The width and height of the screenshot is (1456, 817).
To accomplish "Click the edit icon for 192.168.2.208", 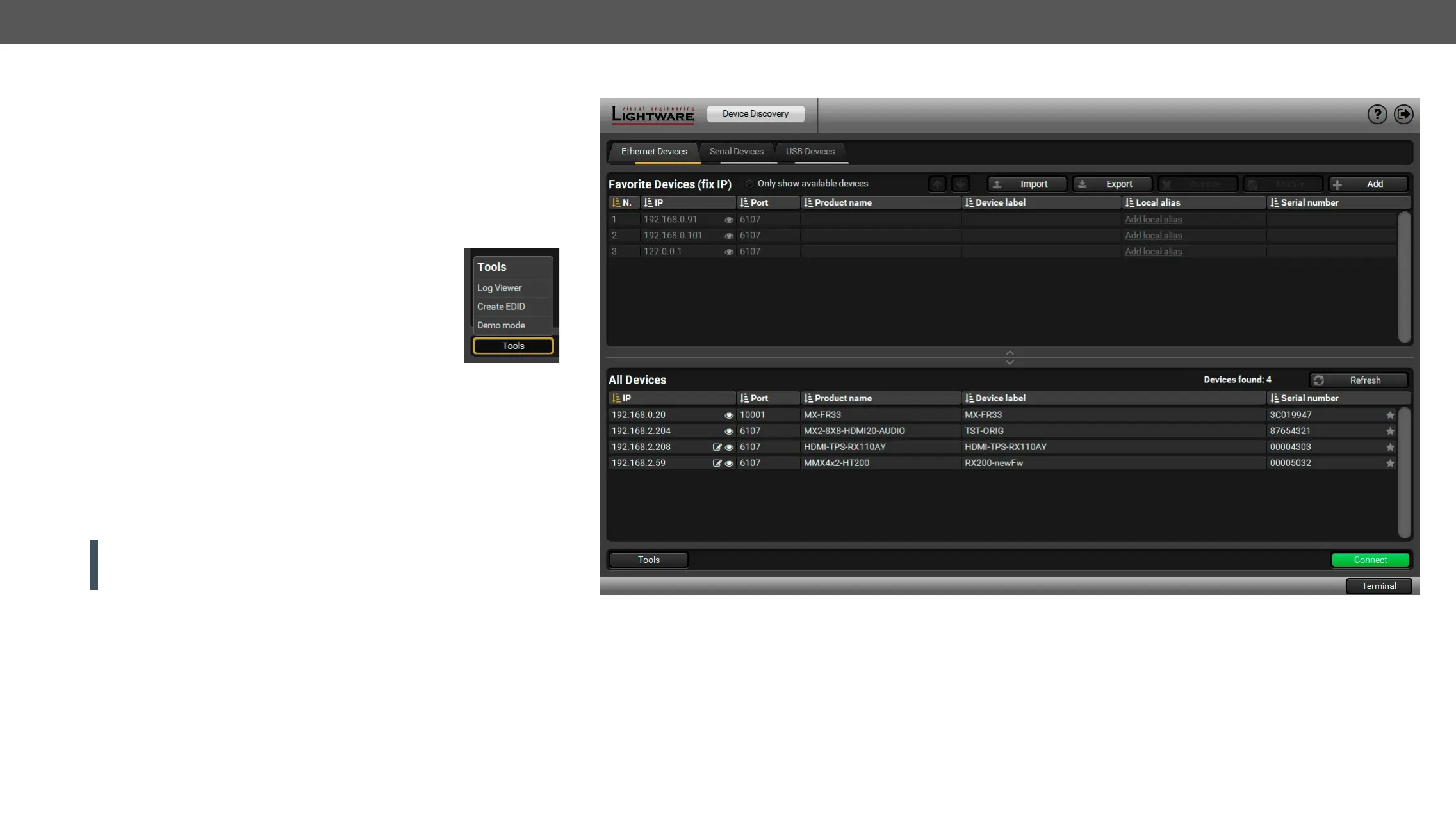I will coord(717,448).
